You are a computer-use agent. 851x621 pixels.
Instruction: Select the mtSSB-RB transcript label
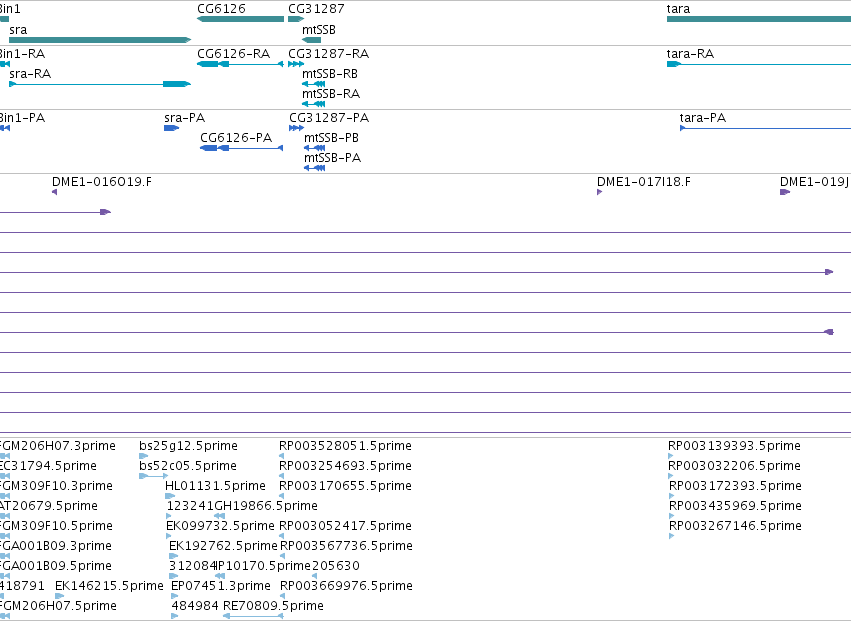coord(330,74)
